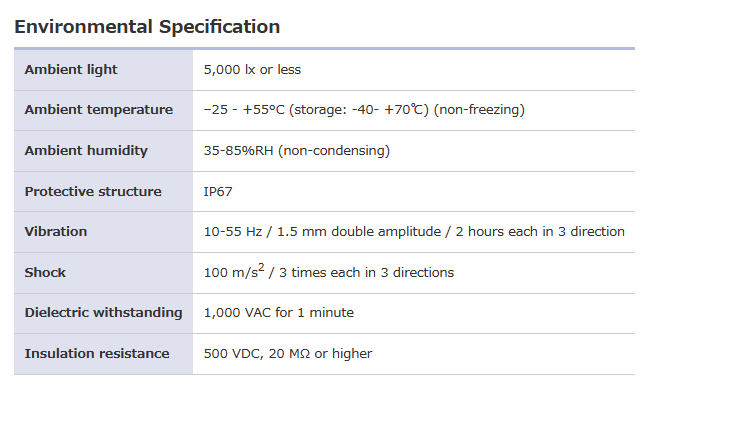Select the Vibration row label
The image size is (732, 431).
pos(56,232)
